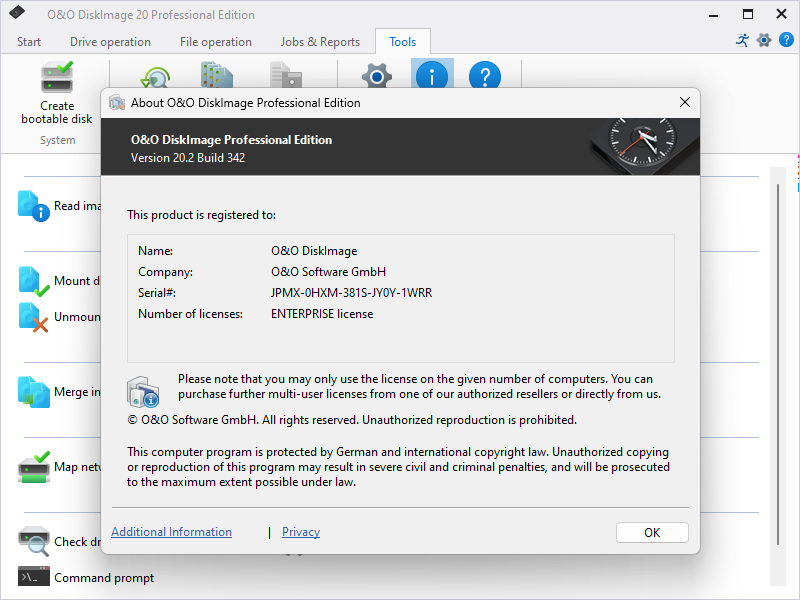Open the Command prompt icon
Image resolution: width=800 pixels, height=600 pixels.
(x=34, y=577)
